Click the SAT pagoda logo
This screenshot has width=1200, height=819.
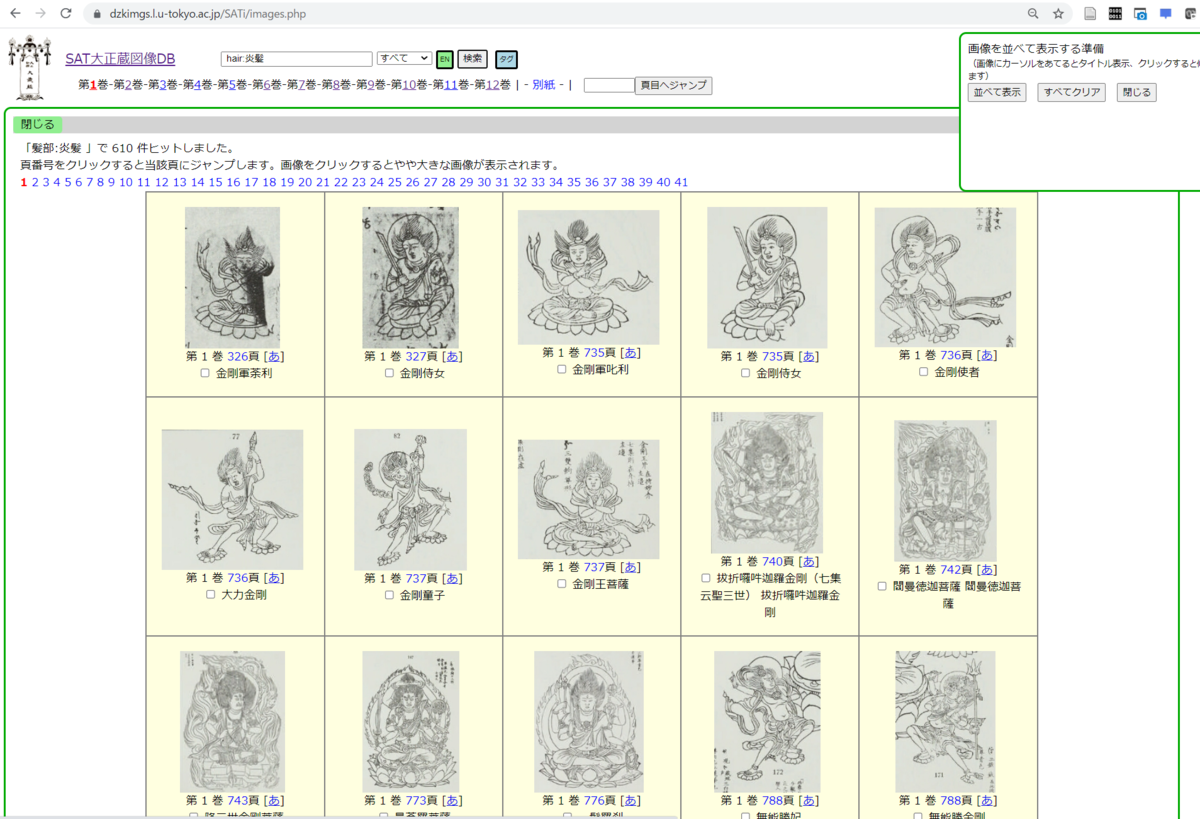pyautogui.click(x=29, y=67)
